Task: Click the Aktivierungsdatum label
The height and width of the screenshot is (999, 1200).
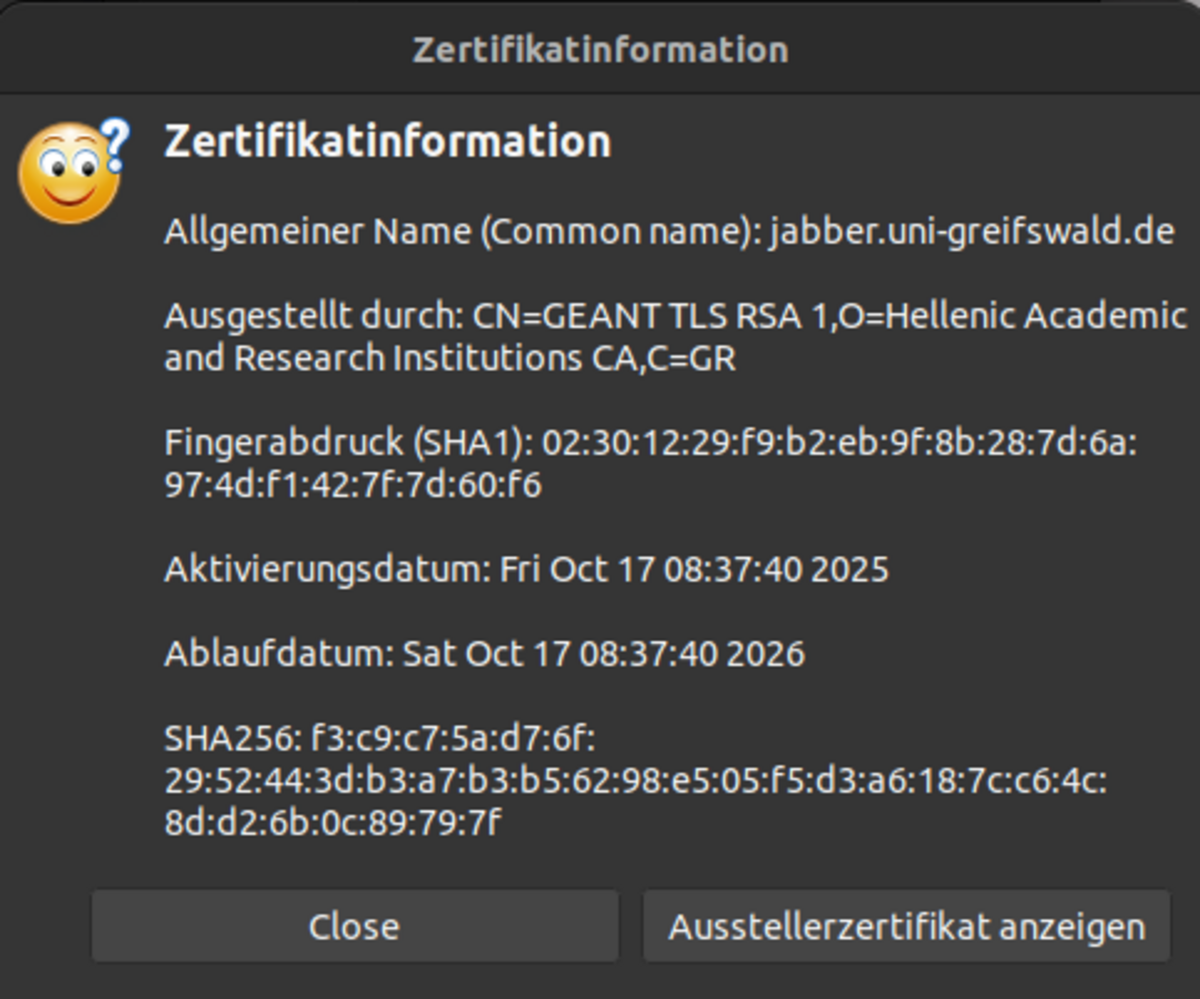Action: tap(327, 570)
